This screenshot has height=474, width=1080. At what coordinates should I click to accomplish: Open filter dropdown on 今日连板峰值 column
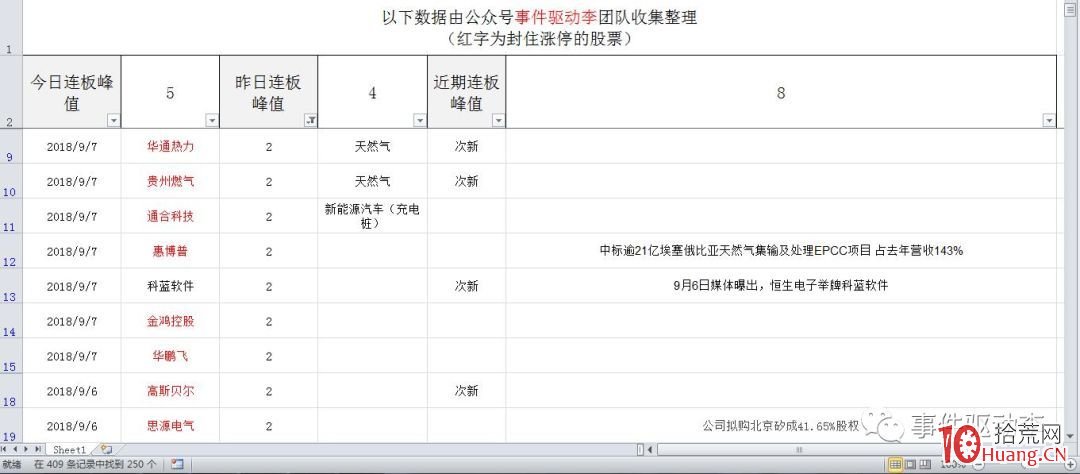(113, 121)
